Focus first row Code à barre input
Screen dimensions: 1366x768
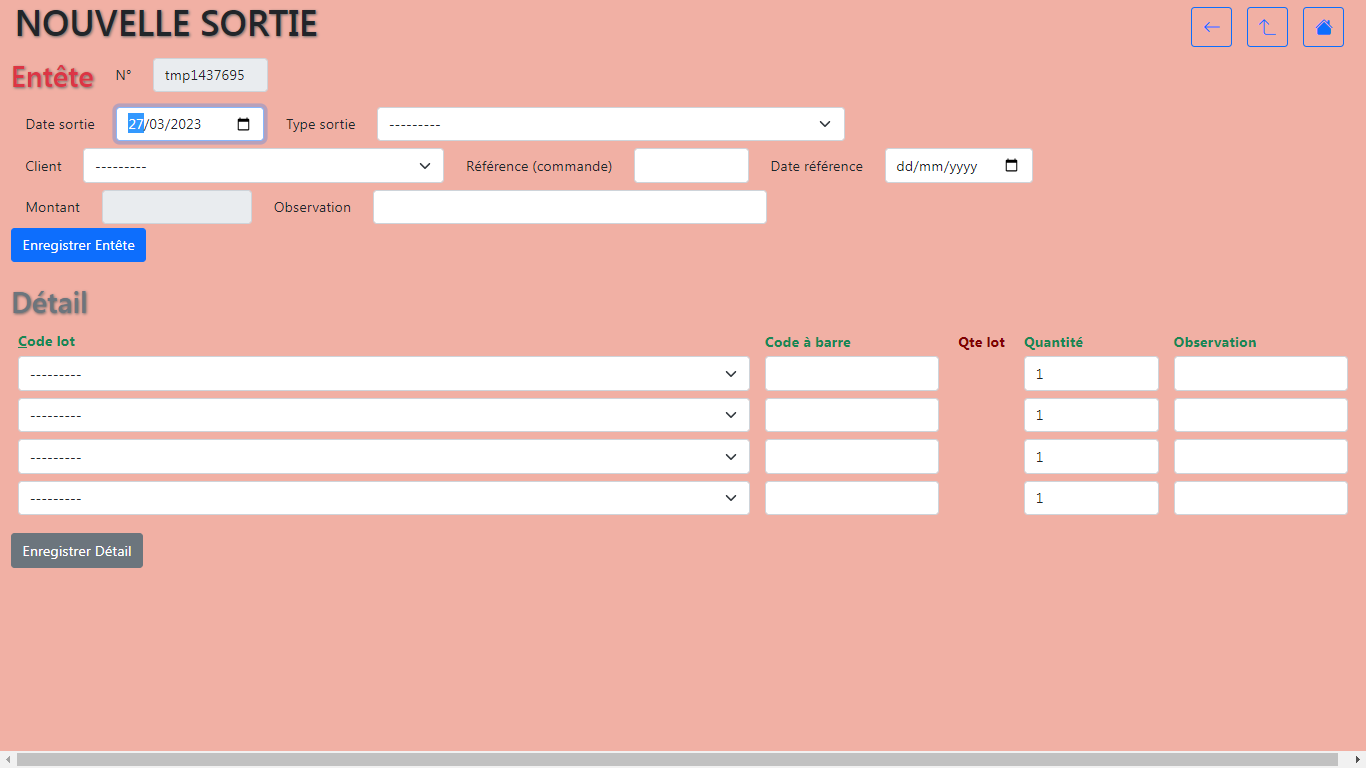852,373
